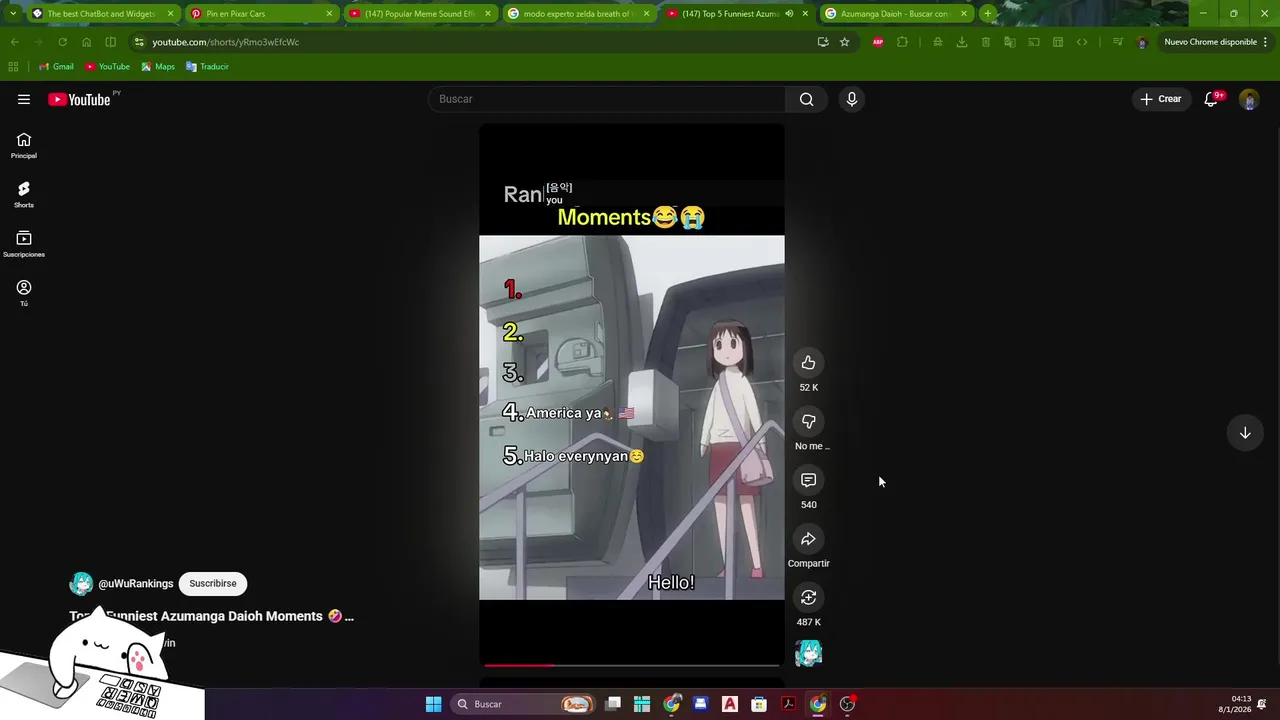The image size is (1280, 720).
Task: Click the trash can extension icon
Action: pos(985,42)
